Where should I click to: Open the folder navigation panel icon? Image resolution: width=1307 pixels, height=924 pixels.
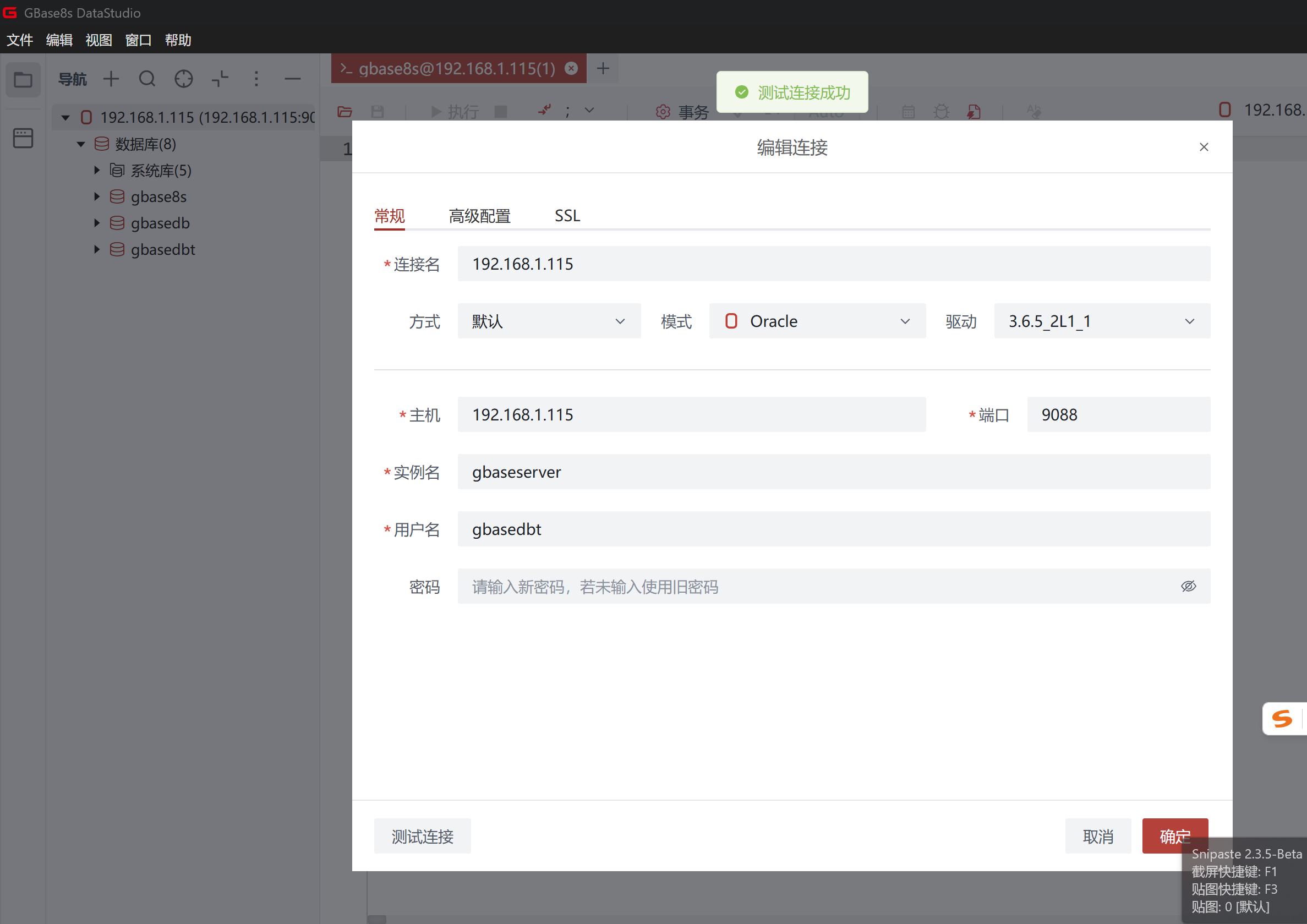[23, 79]
